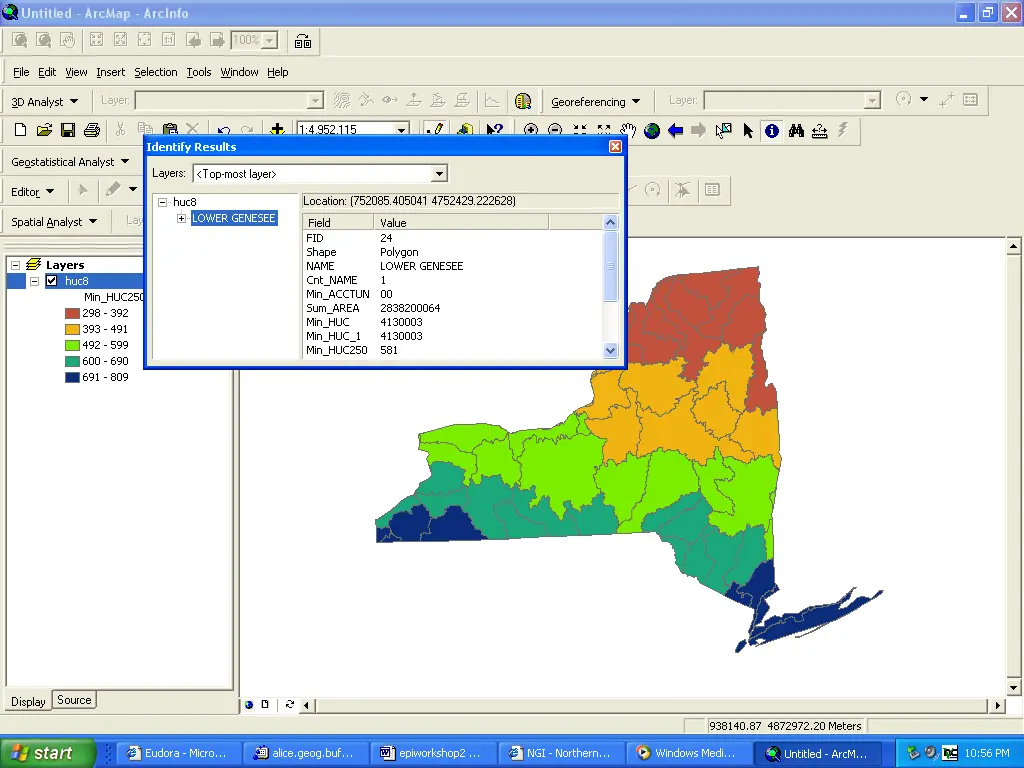Click the New Map File icon
1024x768 pixels.
(x=20, y=130)
